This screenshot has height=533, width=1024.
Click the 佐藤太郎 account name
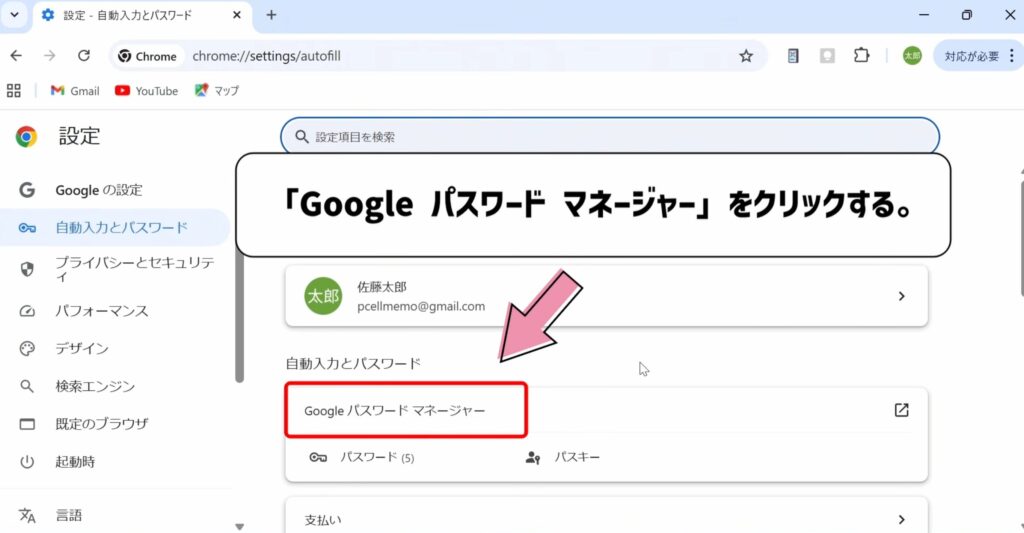381,287
